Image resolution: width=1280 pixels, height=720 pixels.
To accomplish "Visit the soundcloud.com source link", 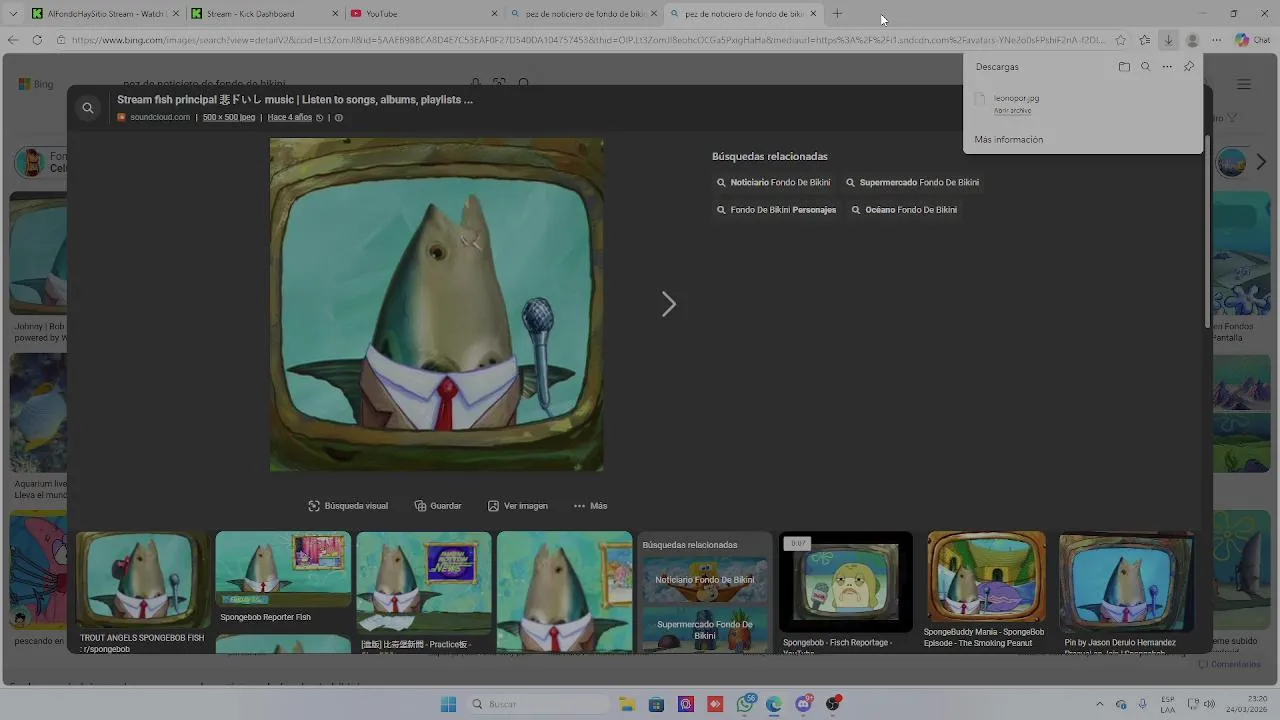I will click(x=159, y=118).
